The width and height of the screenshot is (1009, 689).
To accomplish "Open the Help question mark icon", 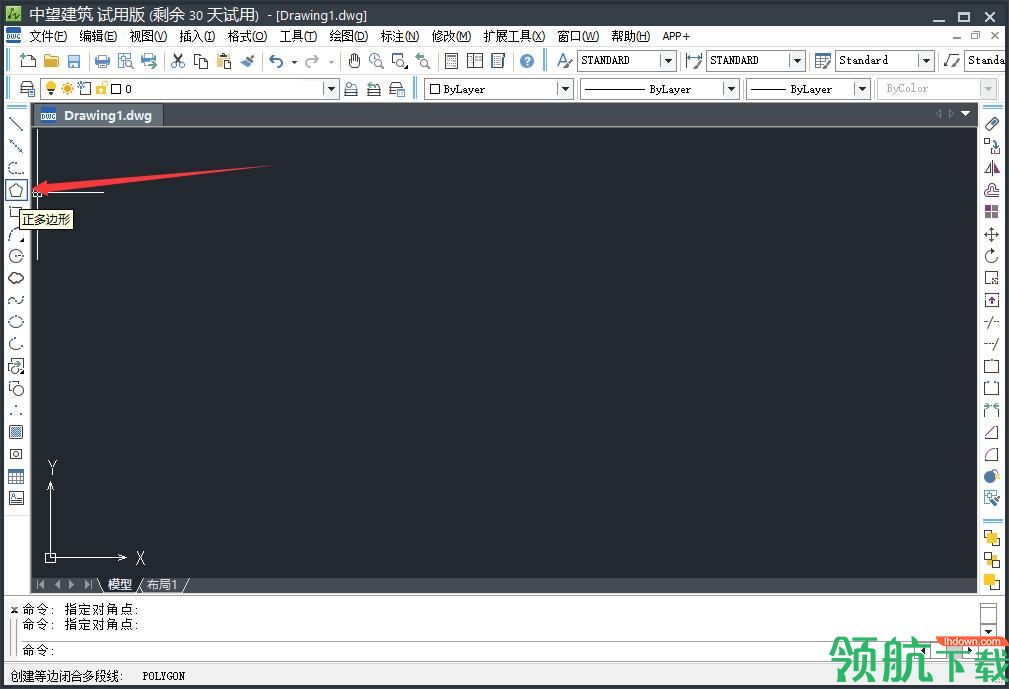I will tap(527, 61).
